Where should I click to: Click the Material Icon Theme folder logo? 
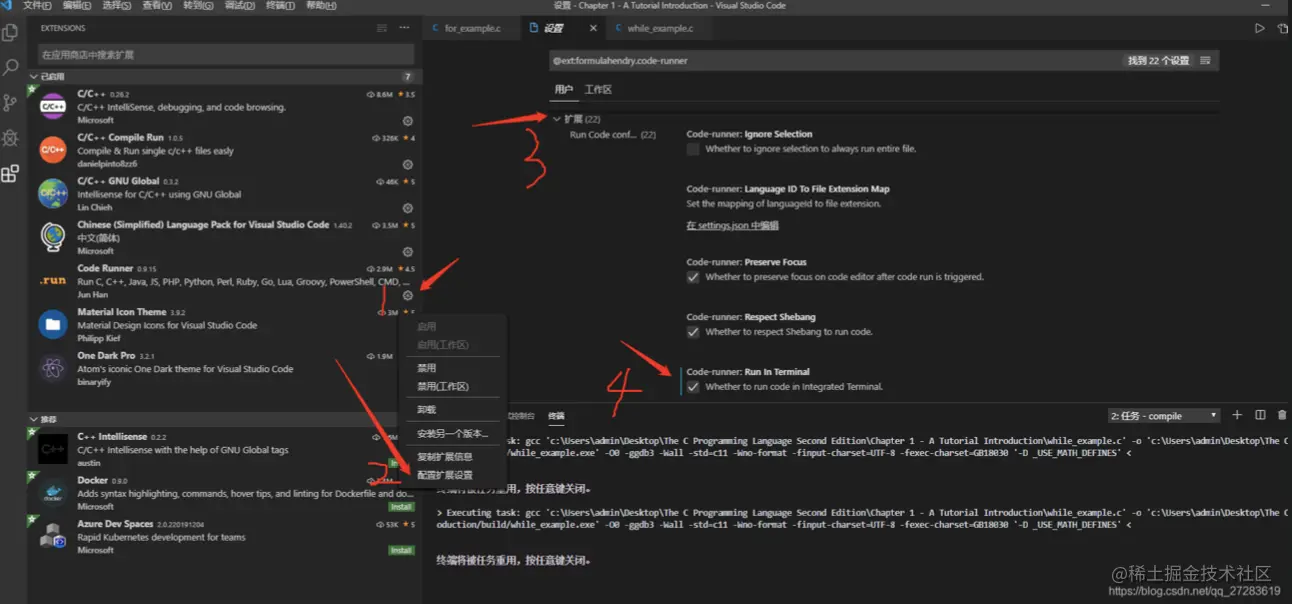click(53, 324)
